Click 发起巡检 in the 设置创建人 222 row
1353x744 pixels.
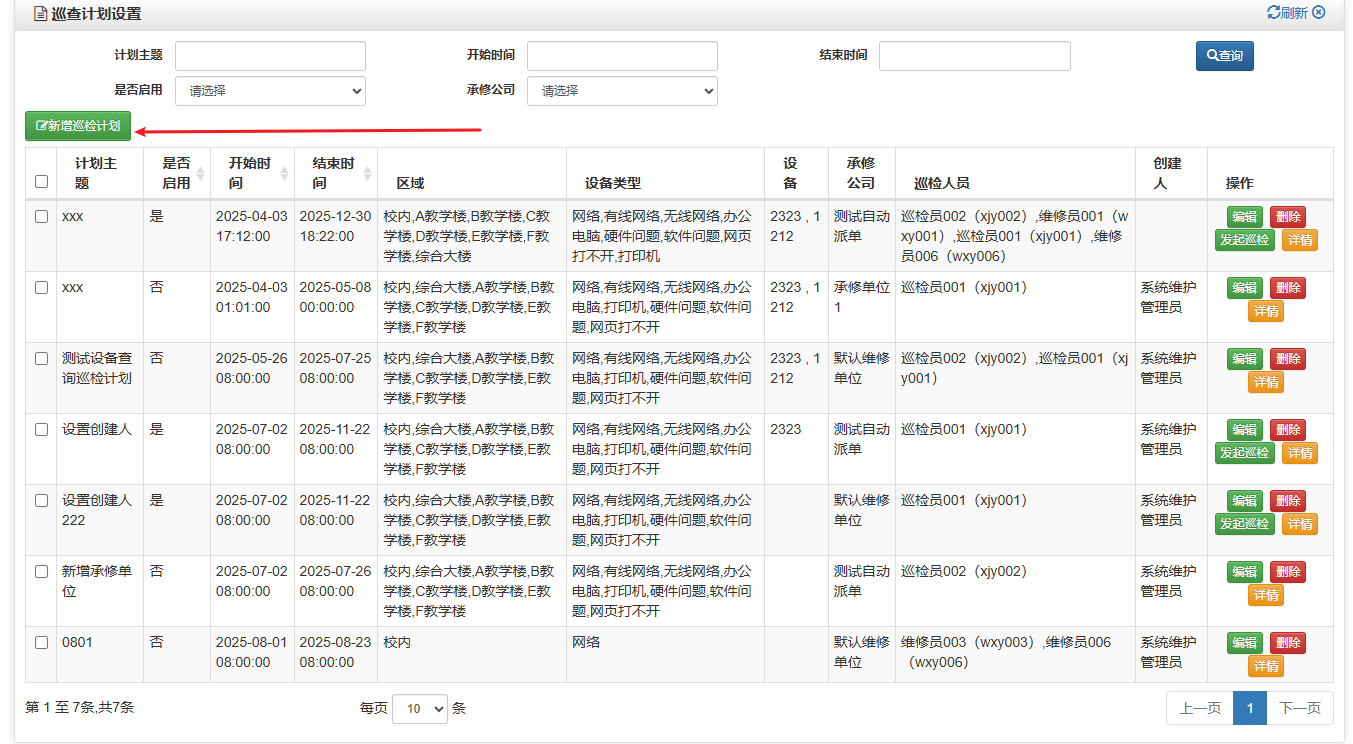click(x=1245, y=524)
